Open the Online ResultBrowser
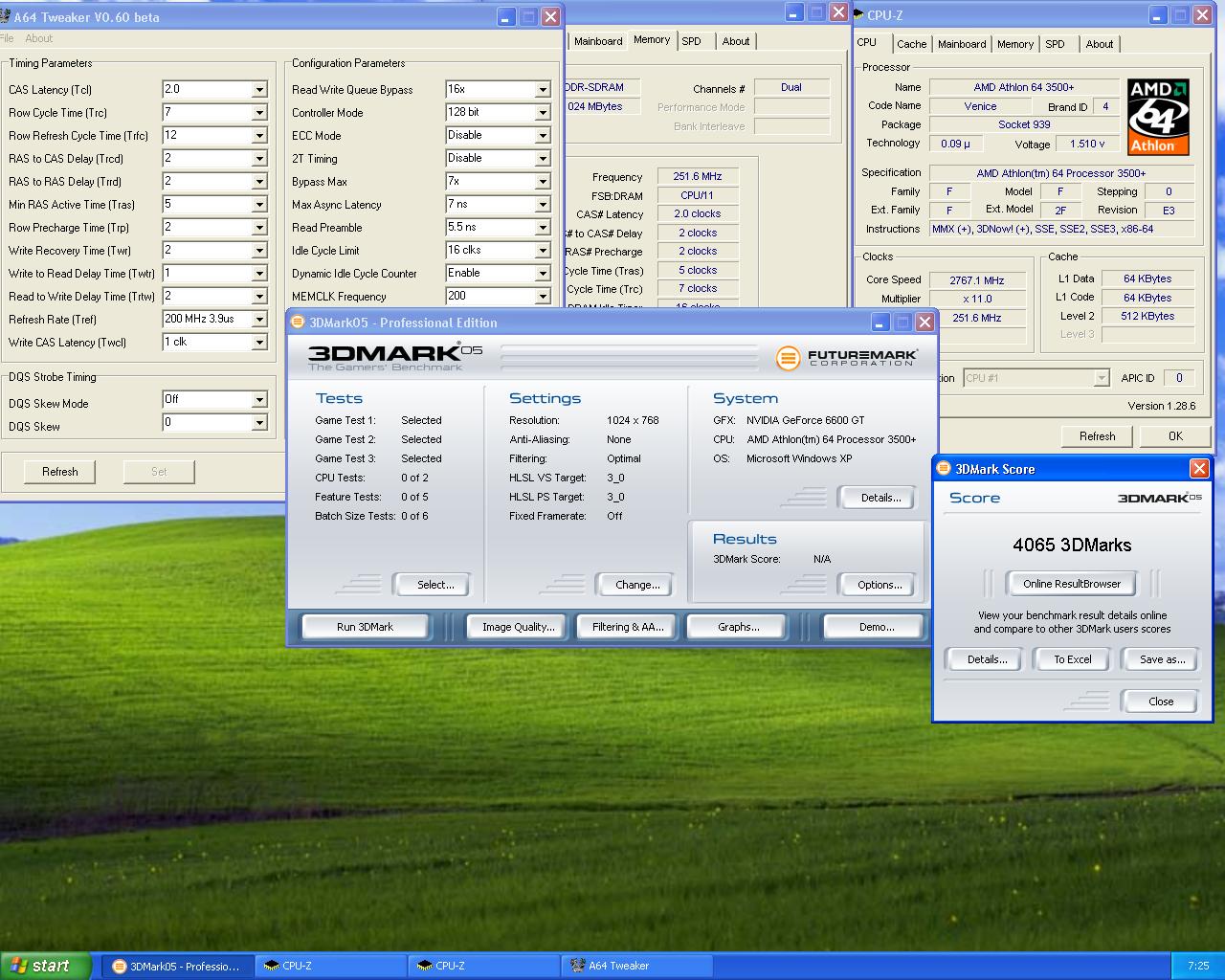The height and width of the screenshot is (980, 1225). 1071,584
